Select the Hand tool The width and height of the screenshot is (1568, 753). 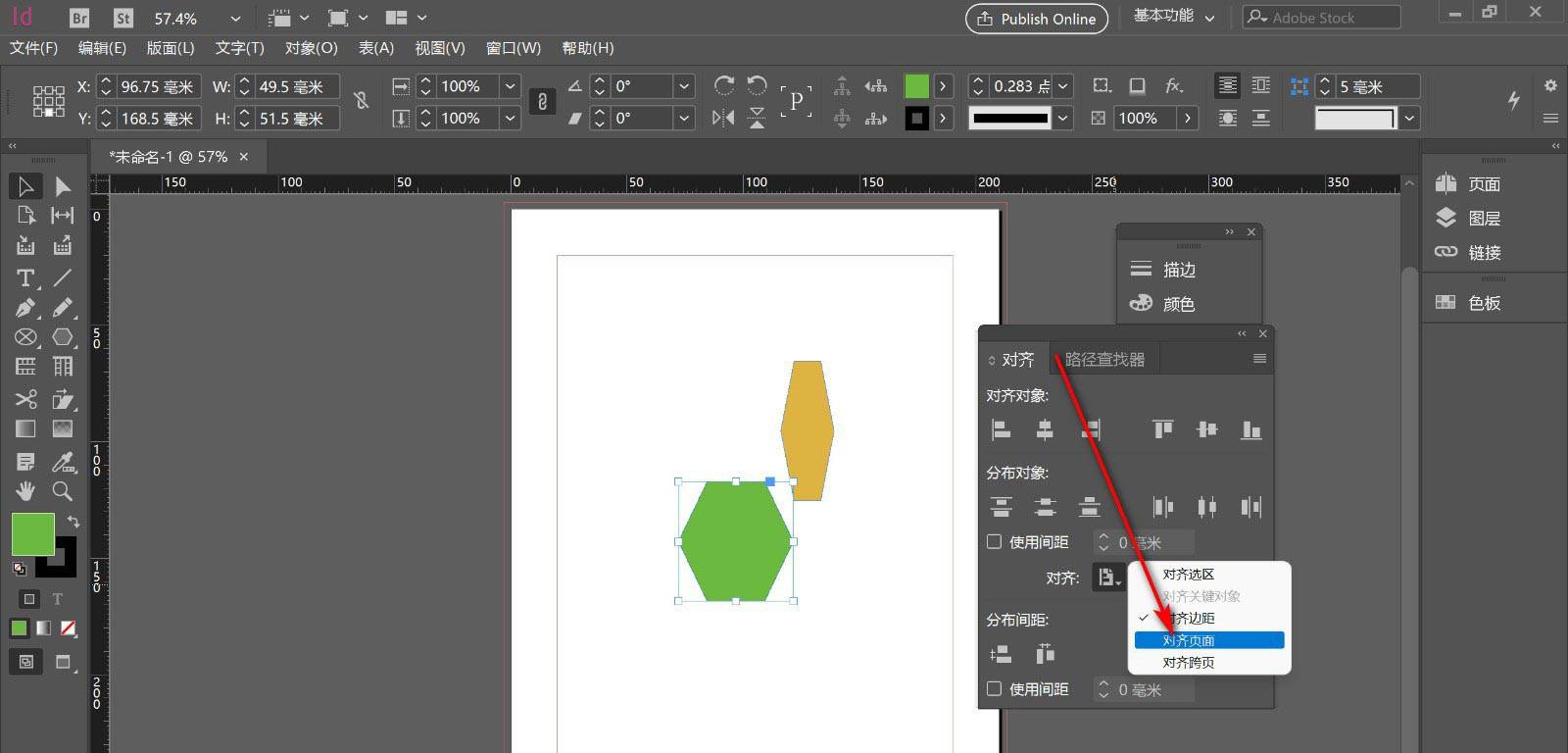[25, 490]
